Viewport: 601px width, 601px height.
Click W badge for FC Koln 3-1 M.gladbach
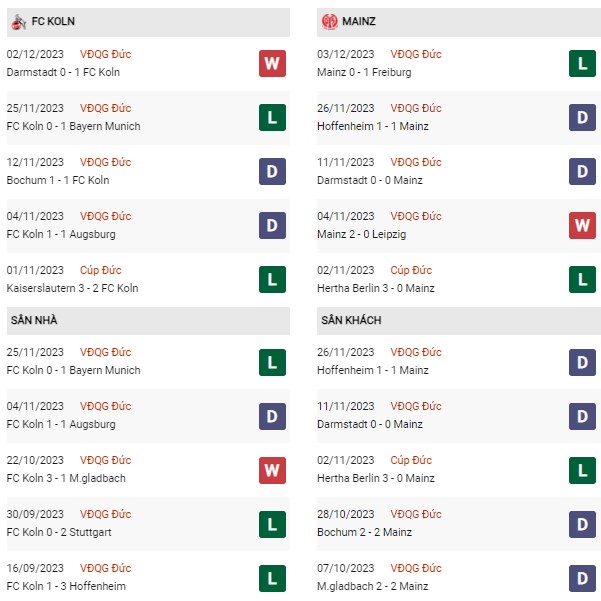(x=272, y=470)
